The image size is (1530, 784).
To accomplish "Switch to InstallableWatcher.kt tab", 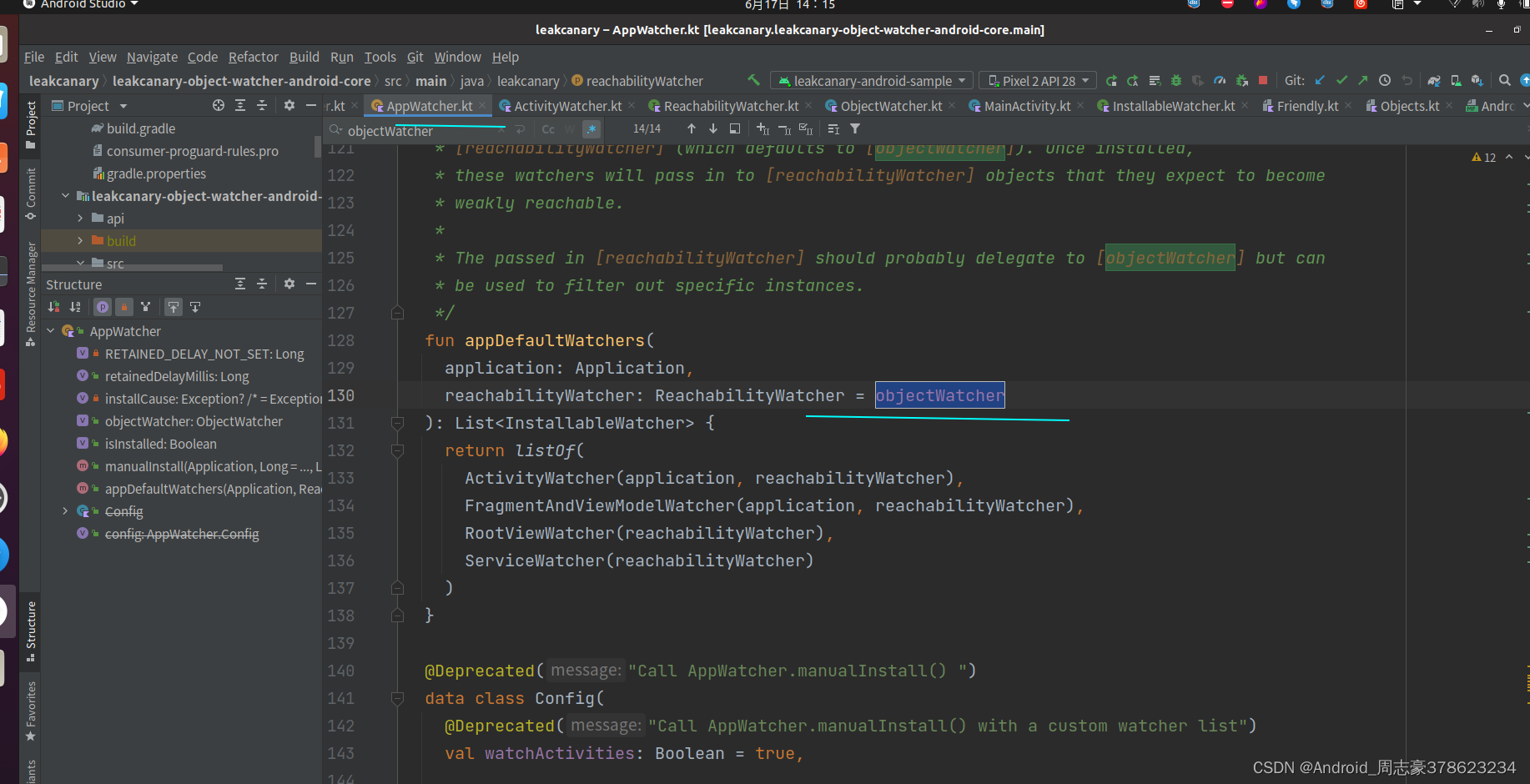I will pyautogui.click(x=1173, y=106).
